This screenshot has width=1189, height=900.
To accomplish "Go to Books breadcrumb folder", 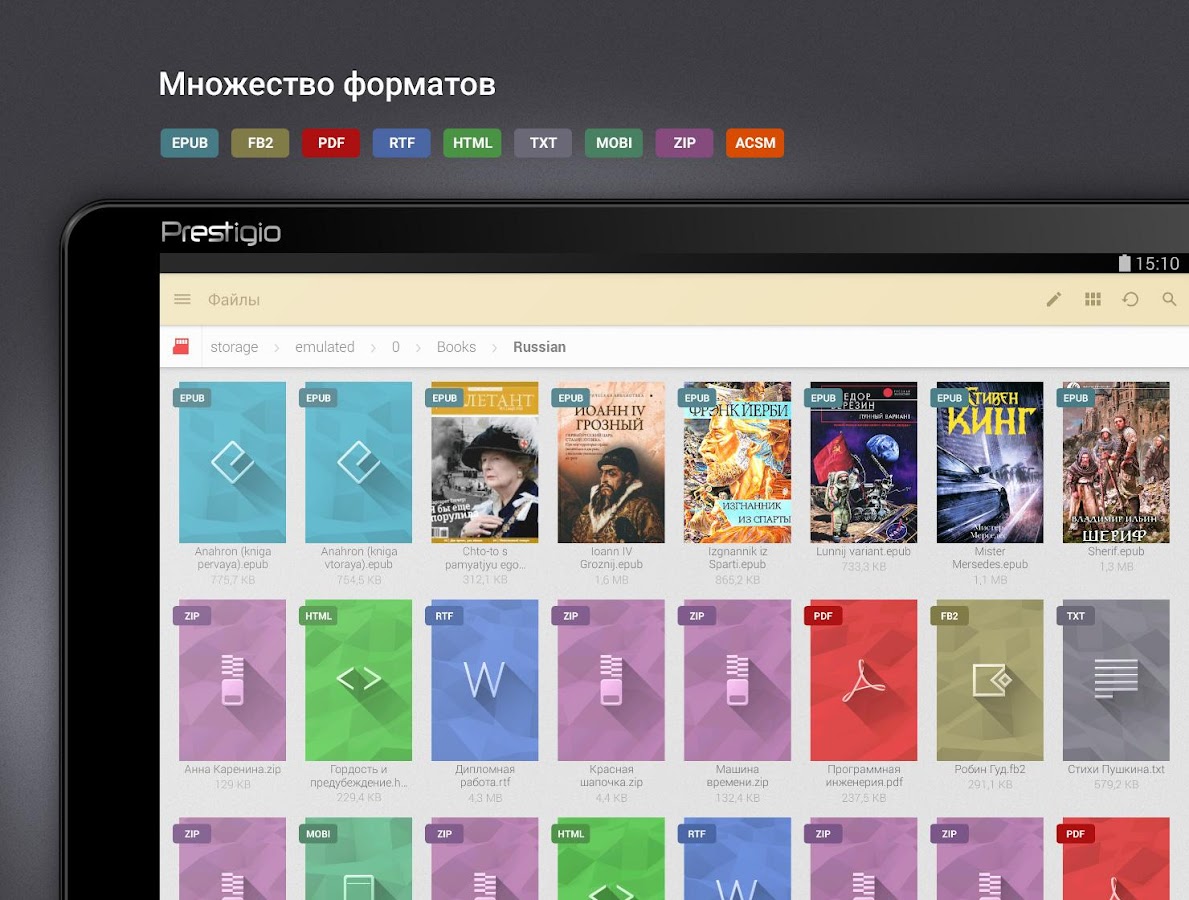I will pyautogui.click(x=456, y=347).
